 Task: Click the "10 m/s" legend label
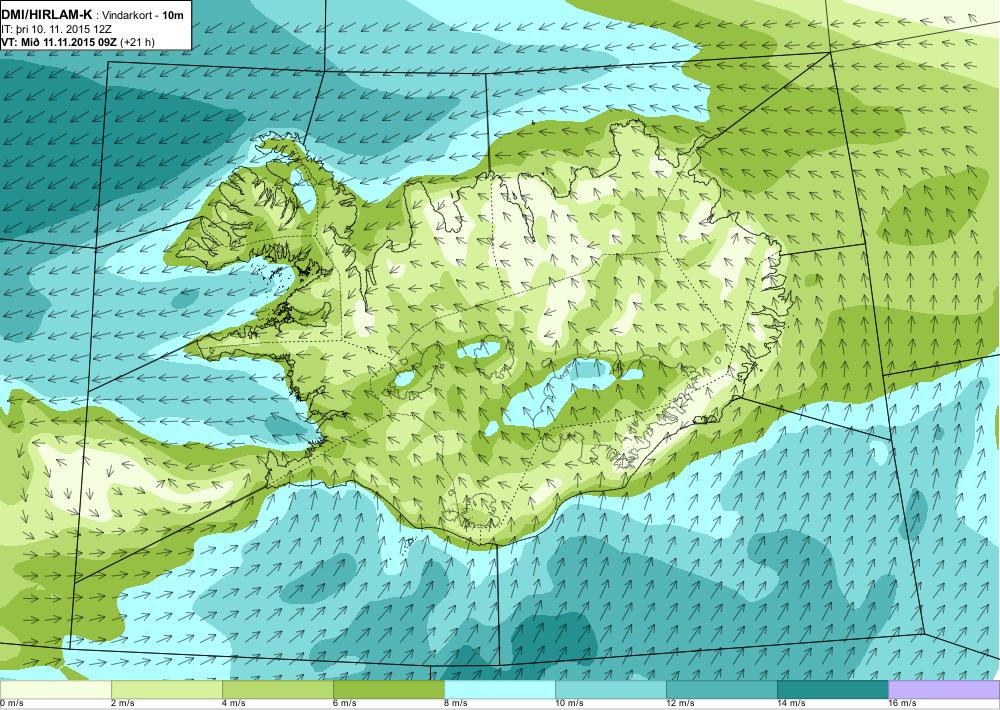pos(570,704)
